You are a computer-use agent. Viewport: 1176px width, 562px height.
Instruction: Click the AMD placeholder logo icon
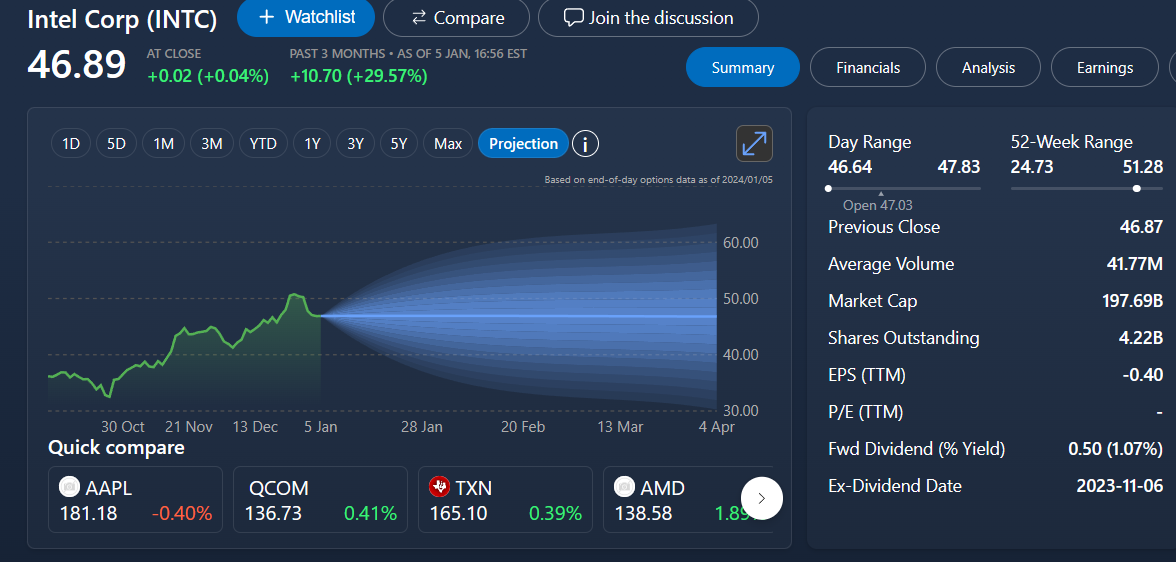(625, 487)
